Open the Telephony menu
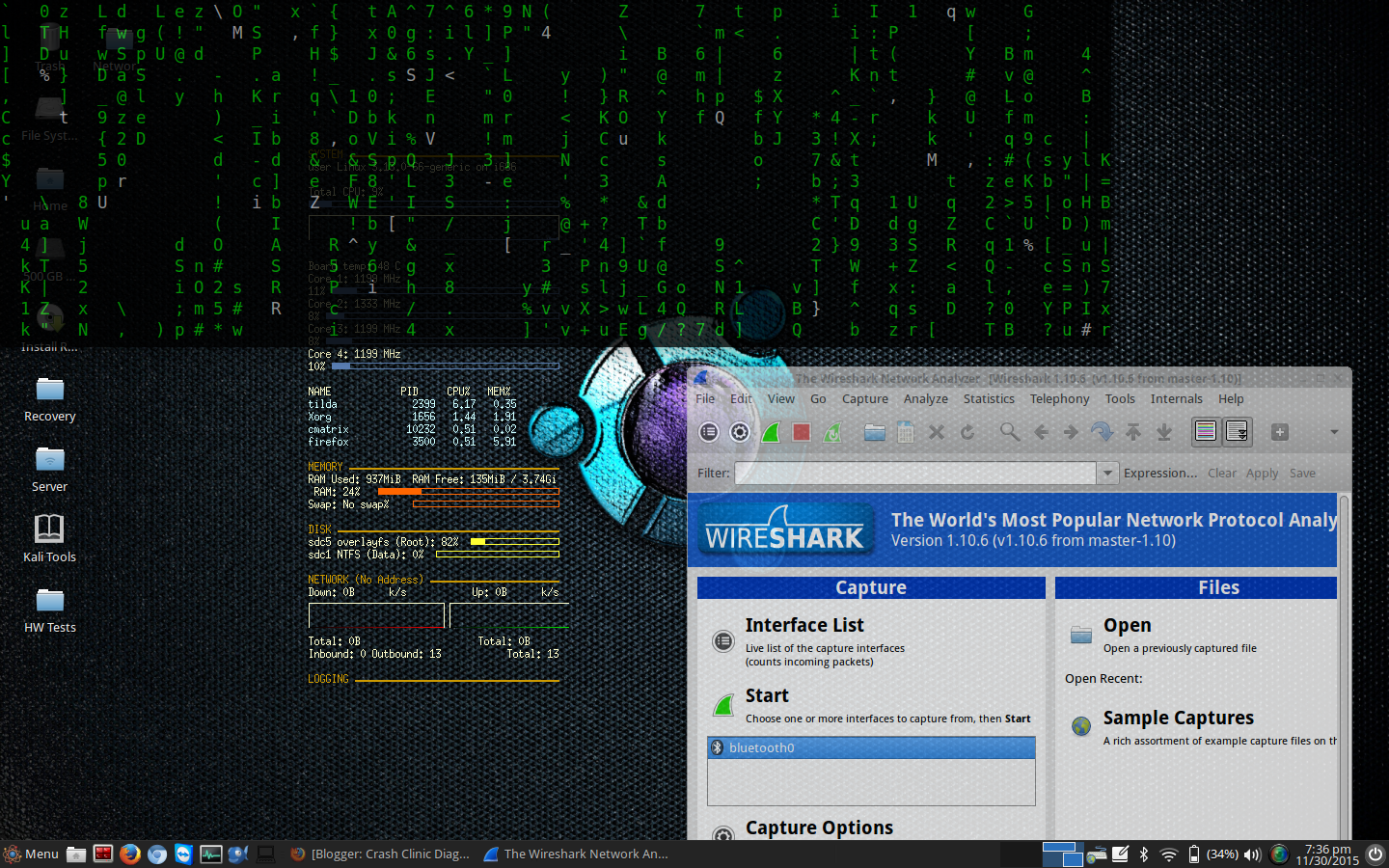 1059,398
